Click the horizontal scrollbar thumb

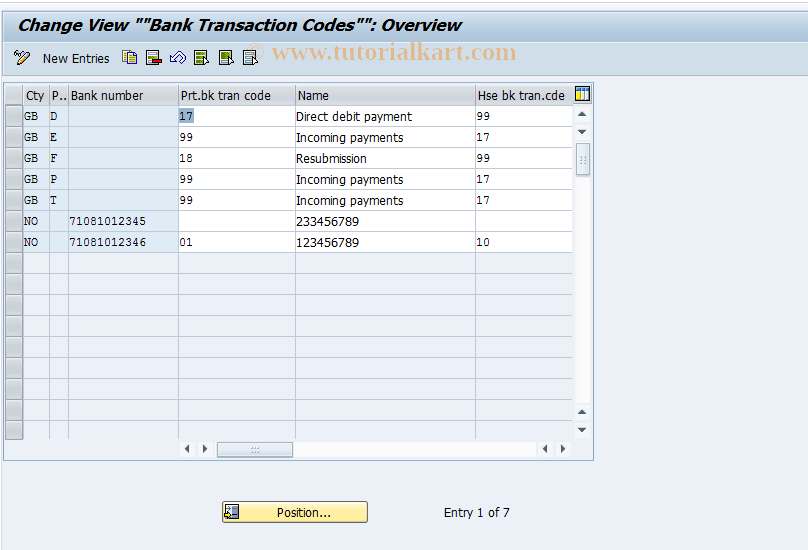(255, 449)
